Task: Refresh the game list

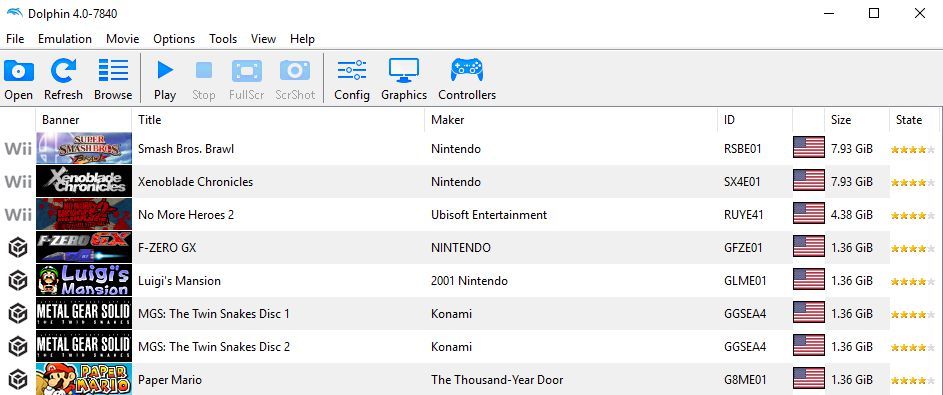Action: click(63, 70)
